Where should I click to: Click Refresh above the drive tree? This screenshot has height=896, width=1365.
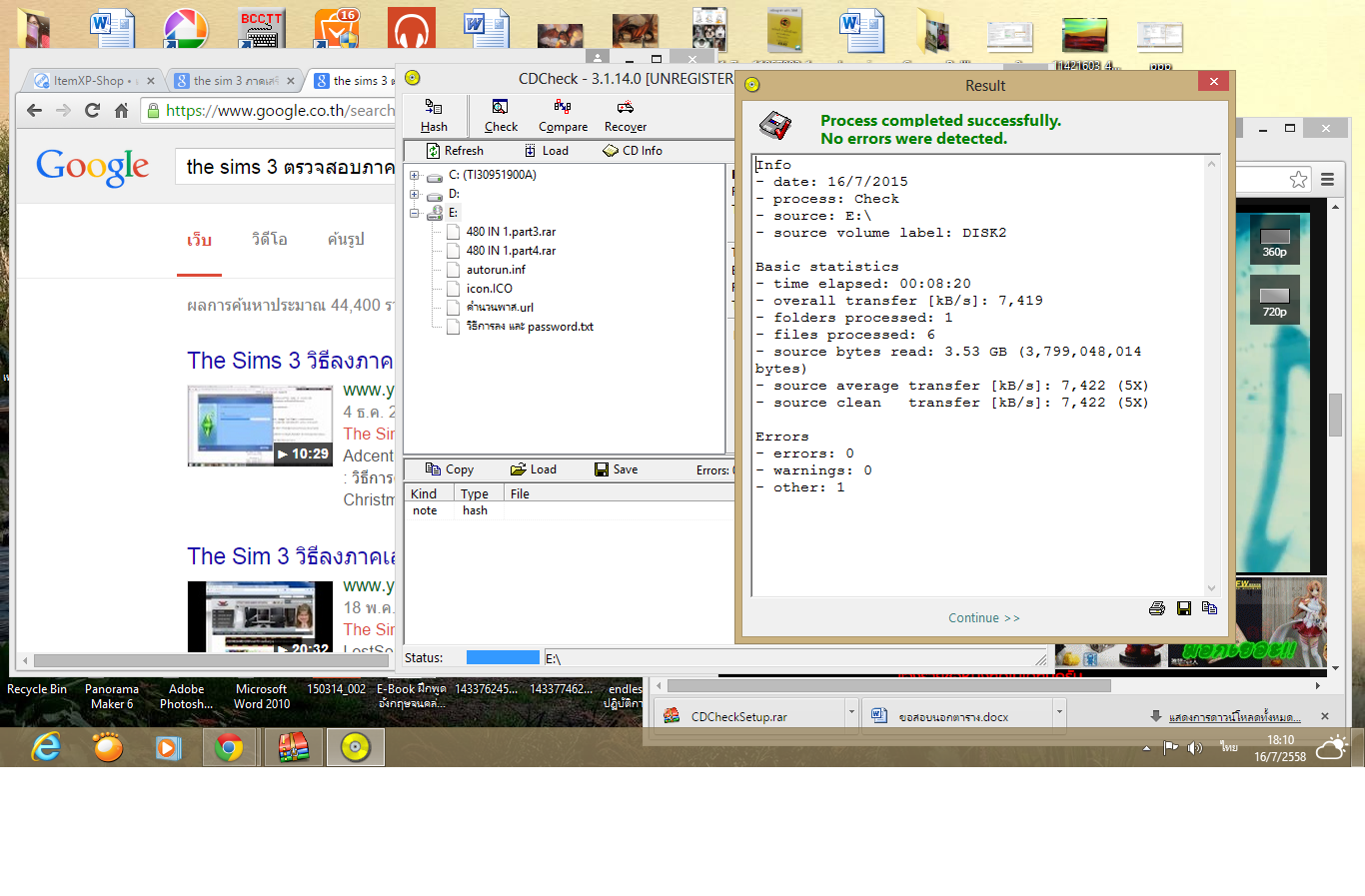click(x=455, y=151)
